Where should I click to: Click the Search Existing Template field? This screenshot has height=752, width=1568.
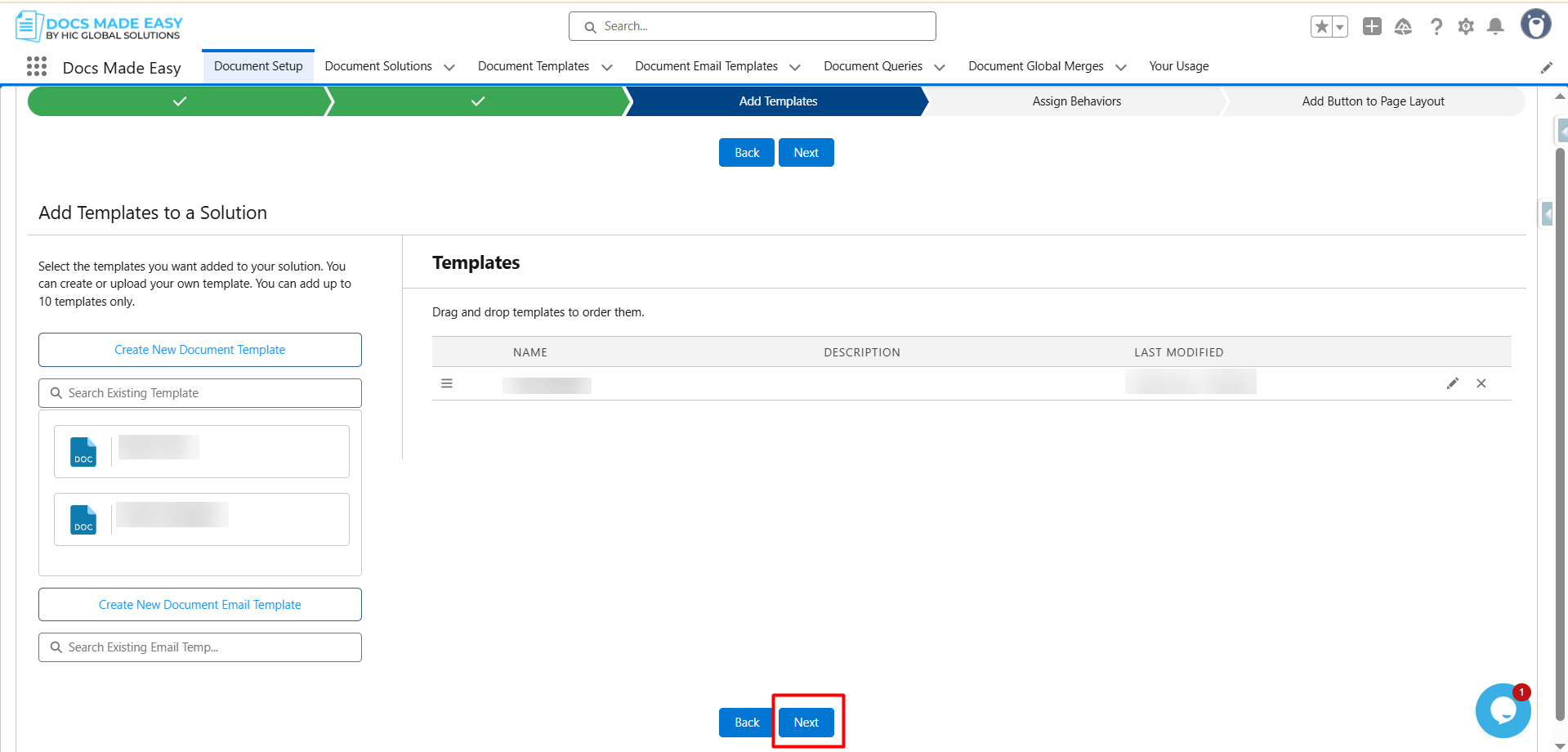click(x=200, y=393)
